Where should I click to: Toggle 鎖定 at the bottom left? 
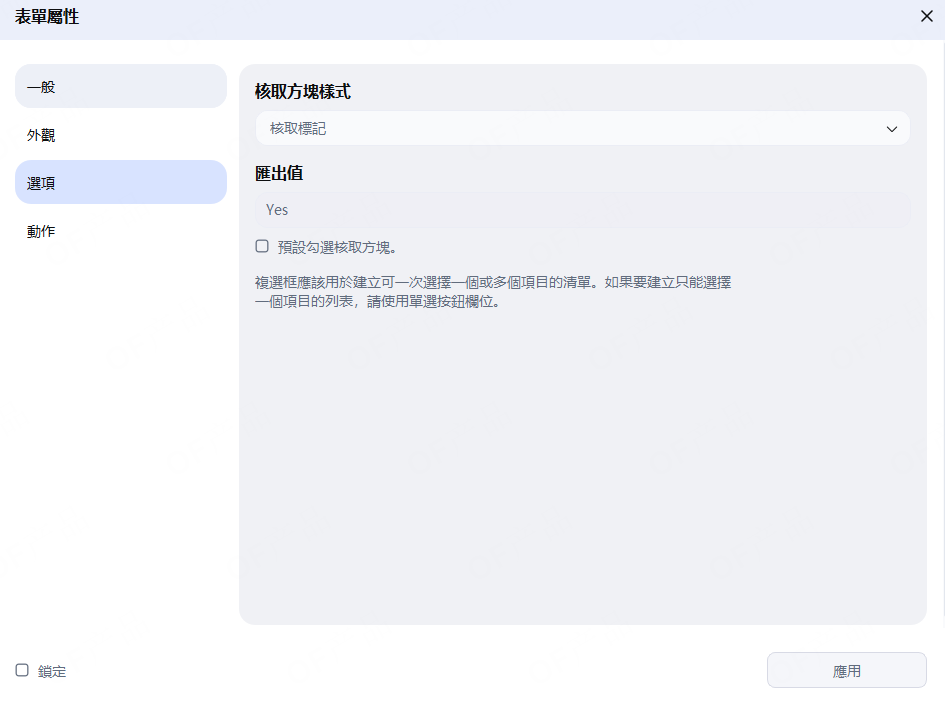pyautogui.click(x=20, y=671)
